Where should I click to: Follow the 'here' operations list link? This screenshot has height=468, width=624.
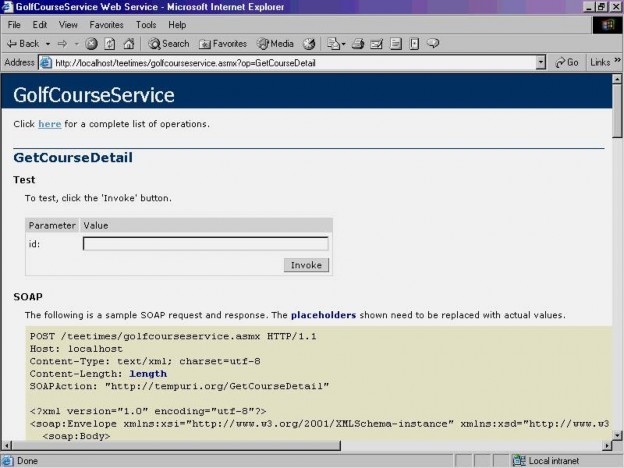pos(49,124)
